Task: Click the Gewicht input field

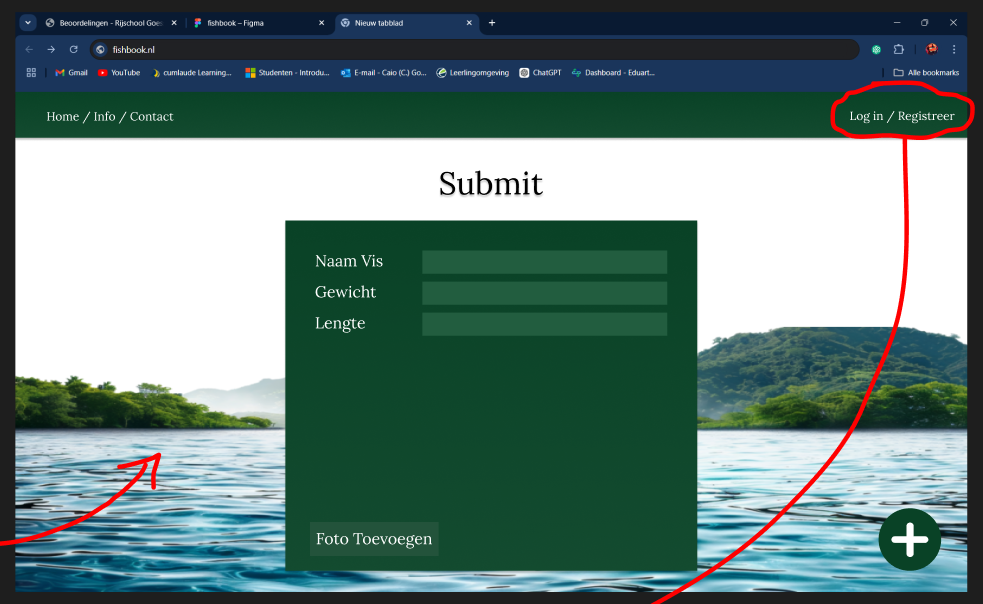Action: tap(544, 293)
